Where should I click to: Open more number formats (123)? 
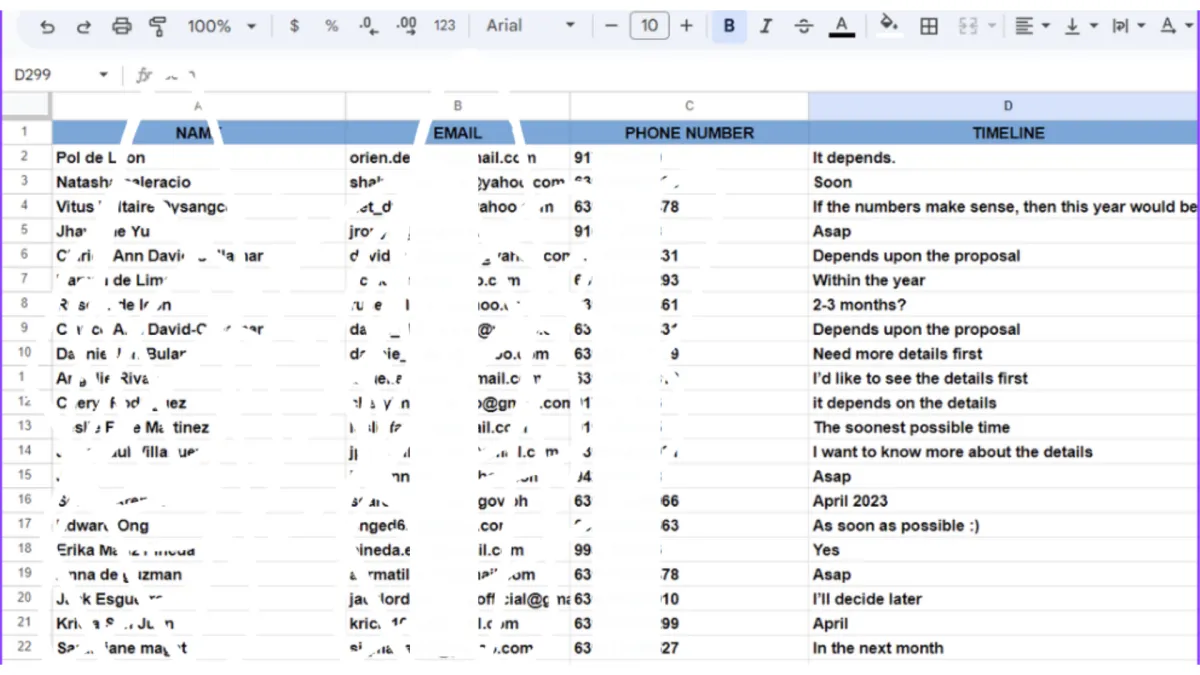445,26
